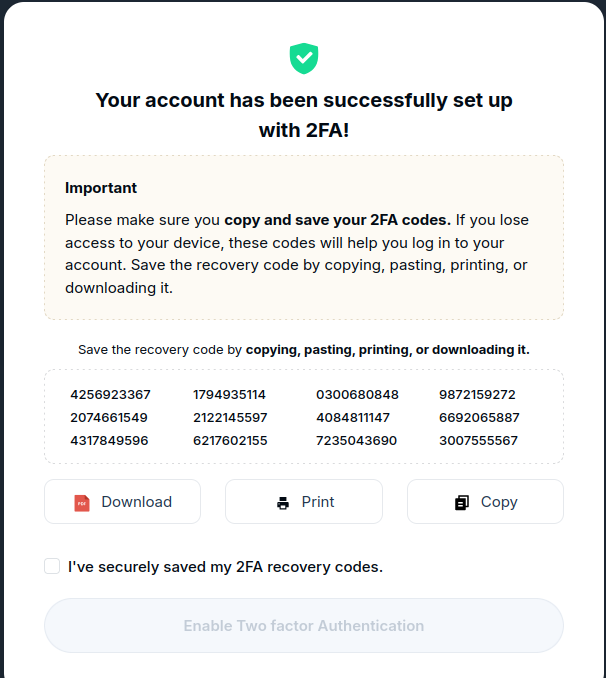Click the Important notice heading
The width and height of the screenshot is (606, 678).
pyautogui.click(x=101, y=188)
